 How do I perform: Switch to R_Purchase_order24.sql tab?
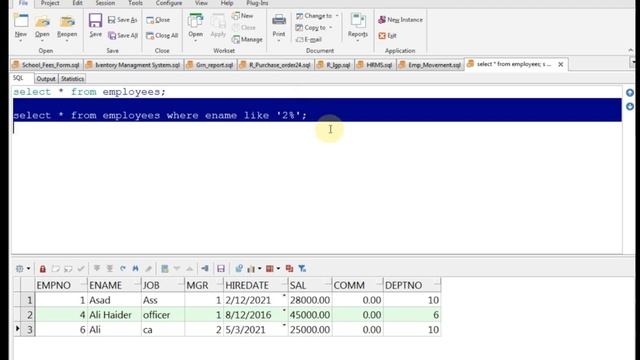pyautogui.click(x=276, y=65)
